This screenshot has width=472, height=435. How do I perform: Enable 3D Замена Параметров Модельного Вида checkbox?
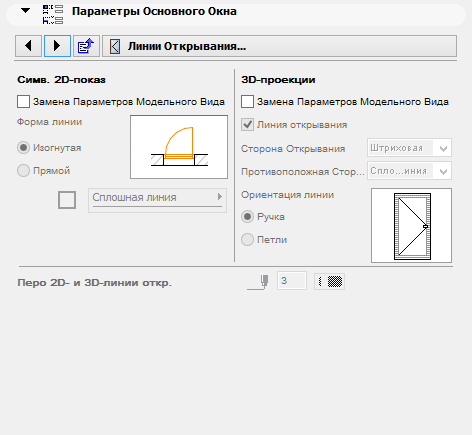tap(247, 102)
